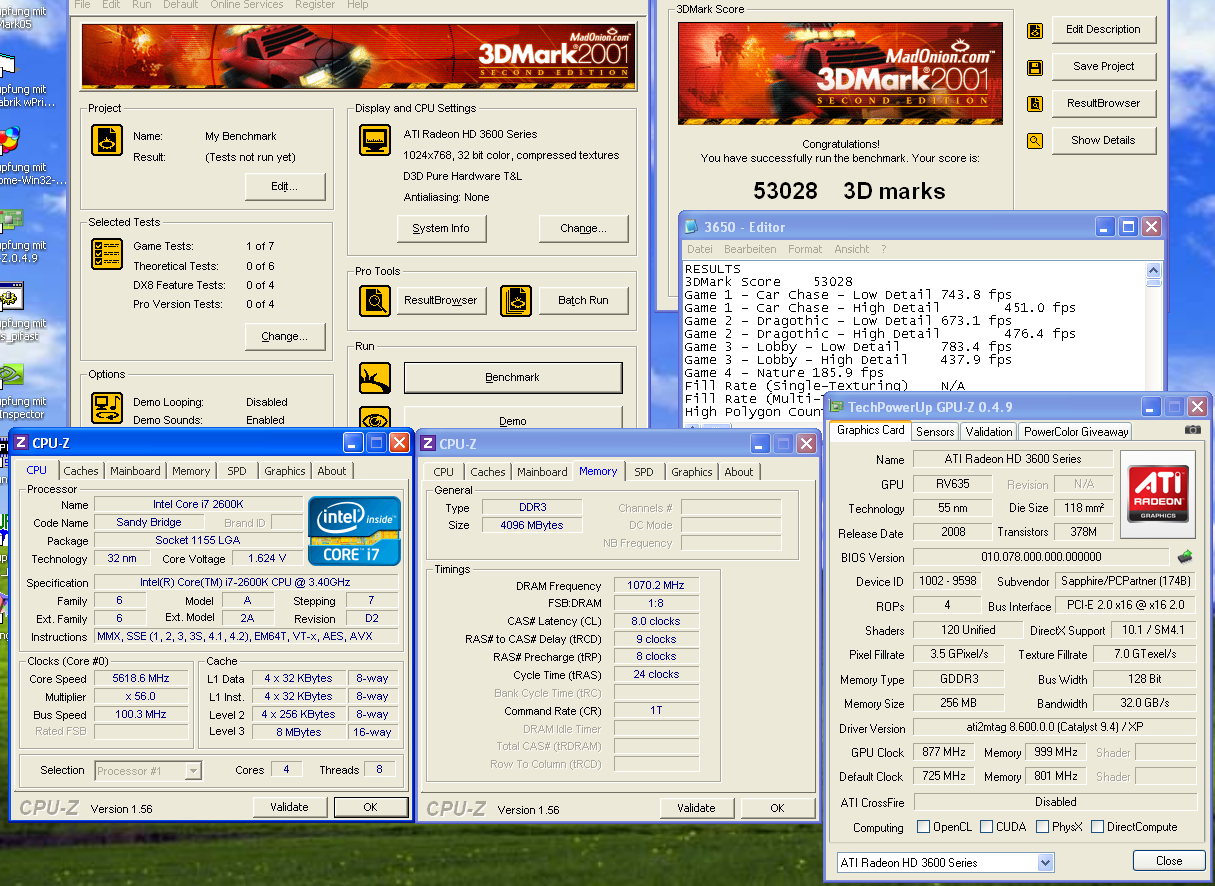Click OK in the CPU-Z processor window
The height and width of the screenshot is (886, 1215).
[x=370, y=807]
